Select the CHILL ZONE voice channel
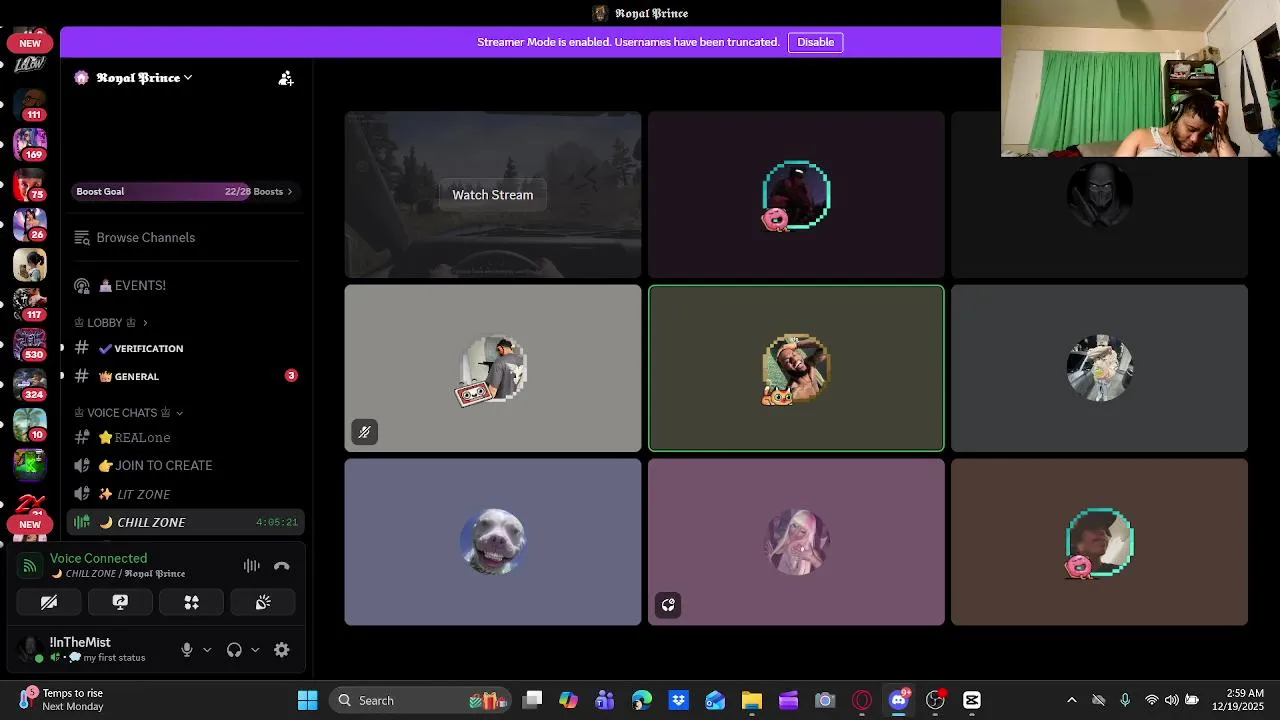 (x=186, y=522)
